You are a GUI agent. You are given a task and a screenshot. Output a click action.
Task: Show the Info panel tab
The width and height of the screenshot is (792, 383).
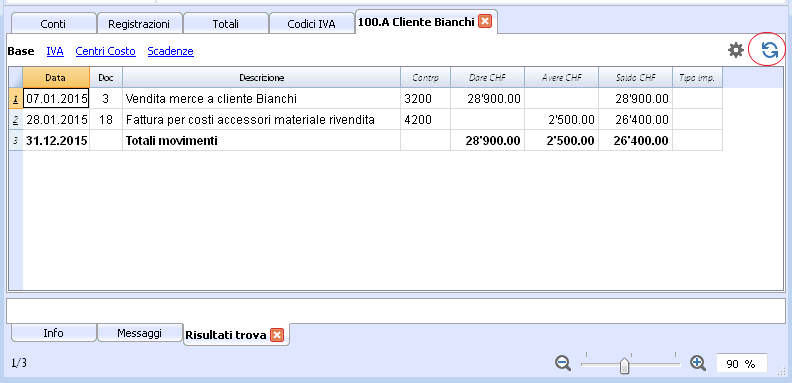(54, 333)
